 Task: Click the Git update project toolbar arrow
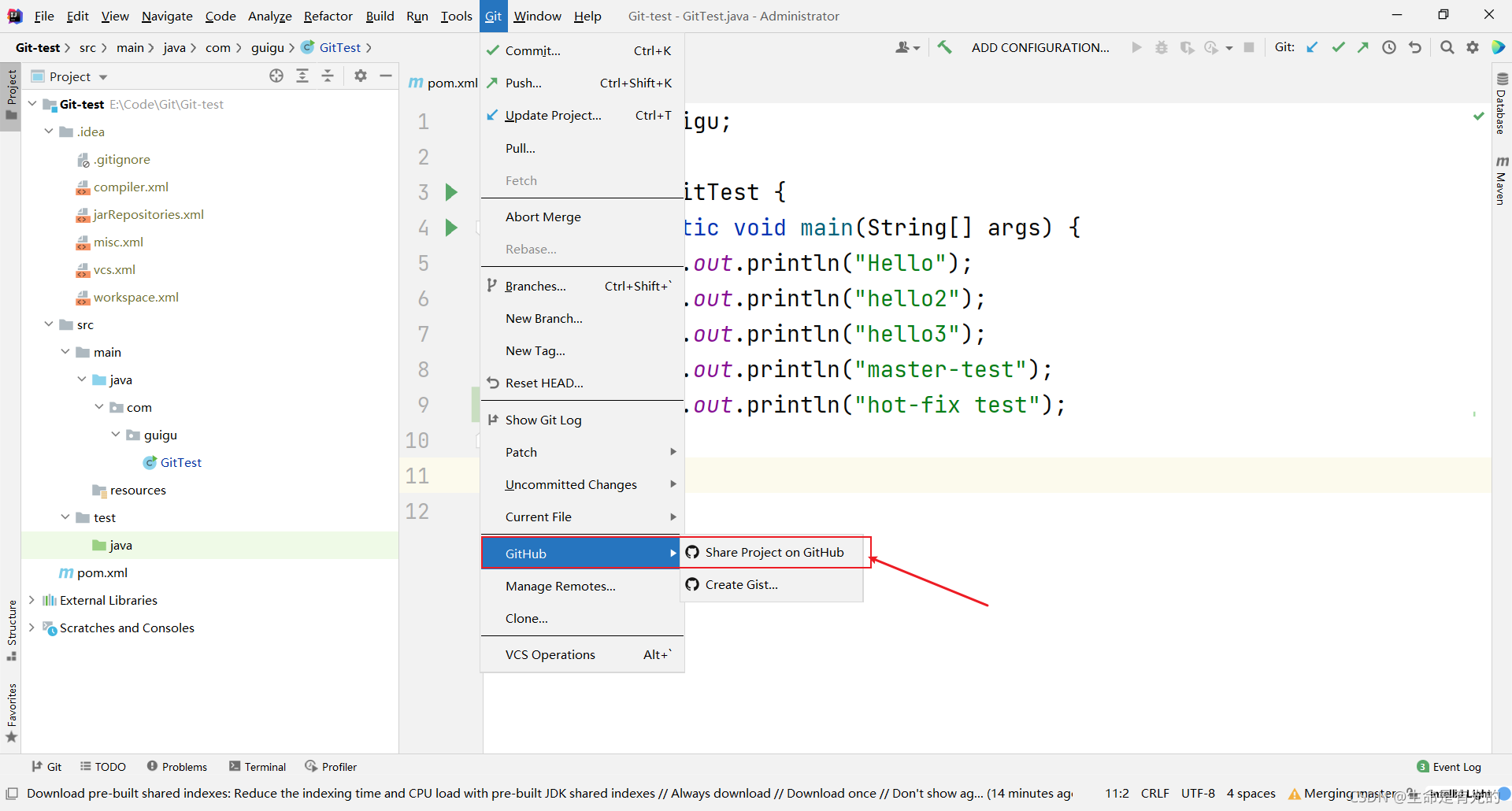coord(1312,47)
